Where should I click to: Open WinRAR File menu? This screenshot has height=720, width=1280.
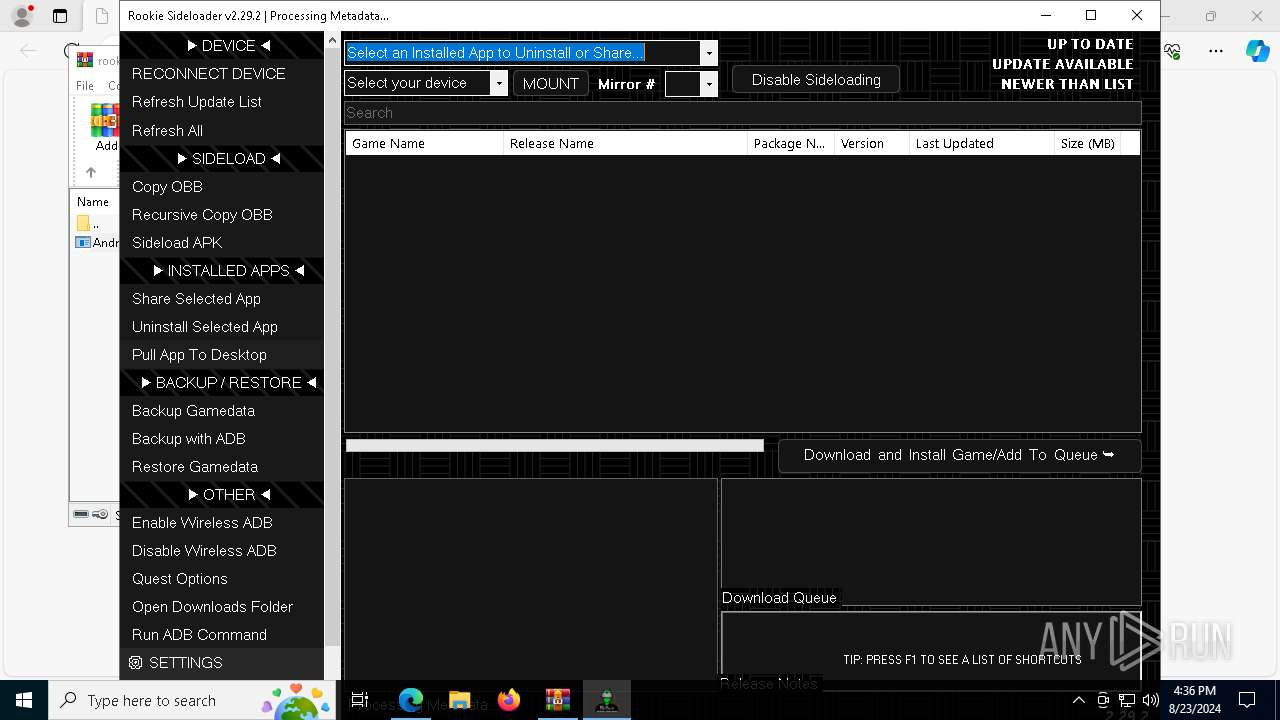(x=85, y=86)
